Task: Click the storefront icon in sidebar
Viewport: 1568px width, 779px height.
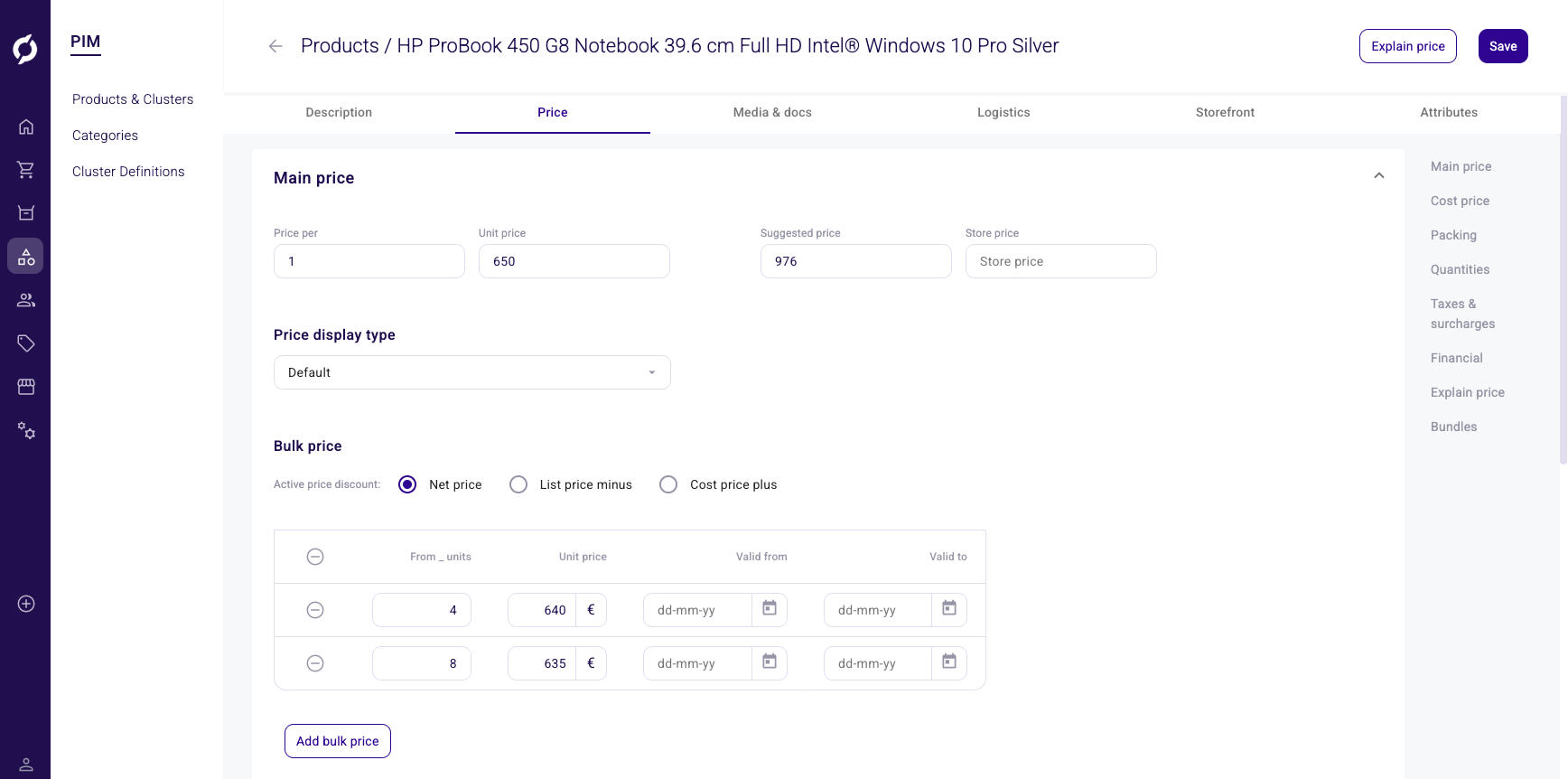Action: point(26,387)
